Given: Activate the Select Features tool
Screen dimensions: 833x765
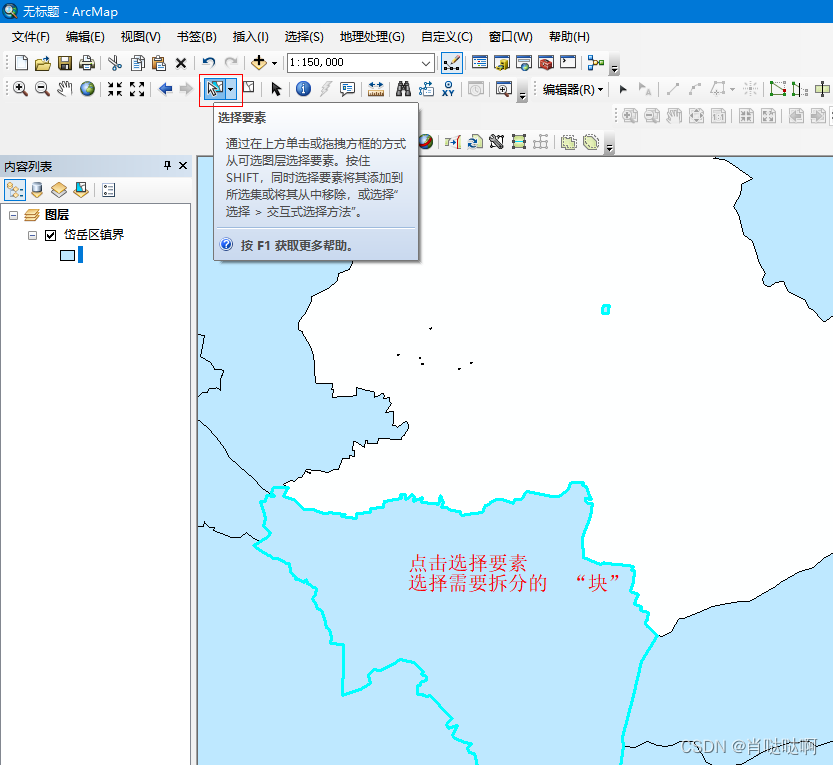Looking at the screenshot, I should click(x=215, y=89).
